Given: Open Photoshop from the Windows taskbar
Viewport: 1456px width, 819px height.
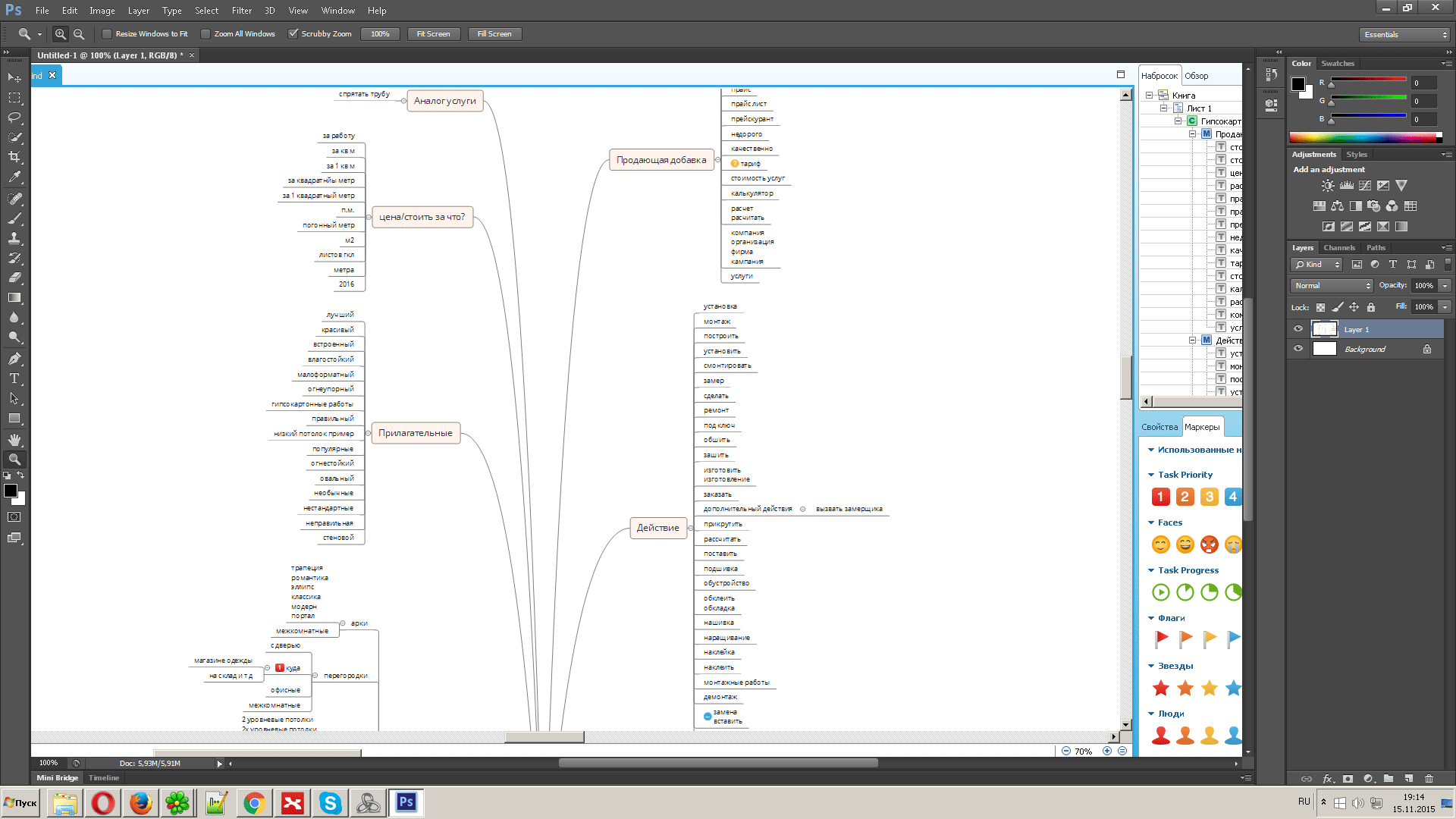Looking at the screenshot, I should pyautogui.click(x=406, y=802).
